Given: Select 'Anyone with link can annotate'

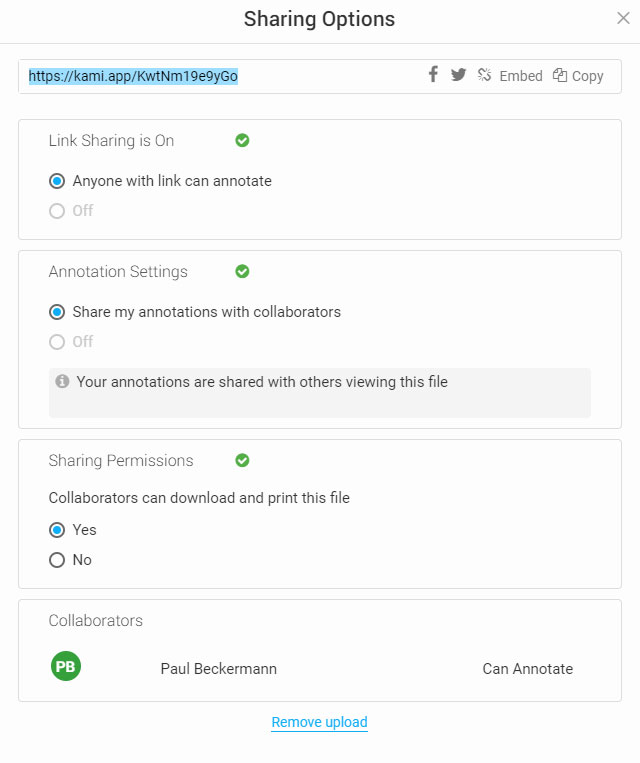Looking at the screenshot, I should click(x=57, y=181).
